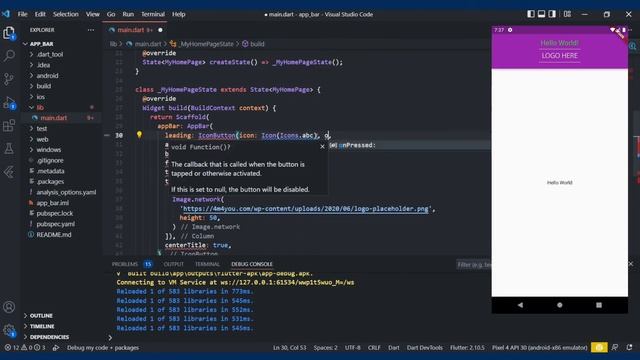Expand the windows folder
Viewport: 640px width, 360px height.
49,150
